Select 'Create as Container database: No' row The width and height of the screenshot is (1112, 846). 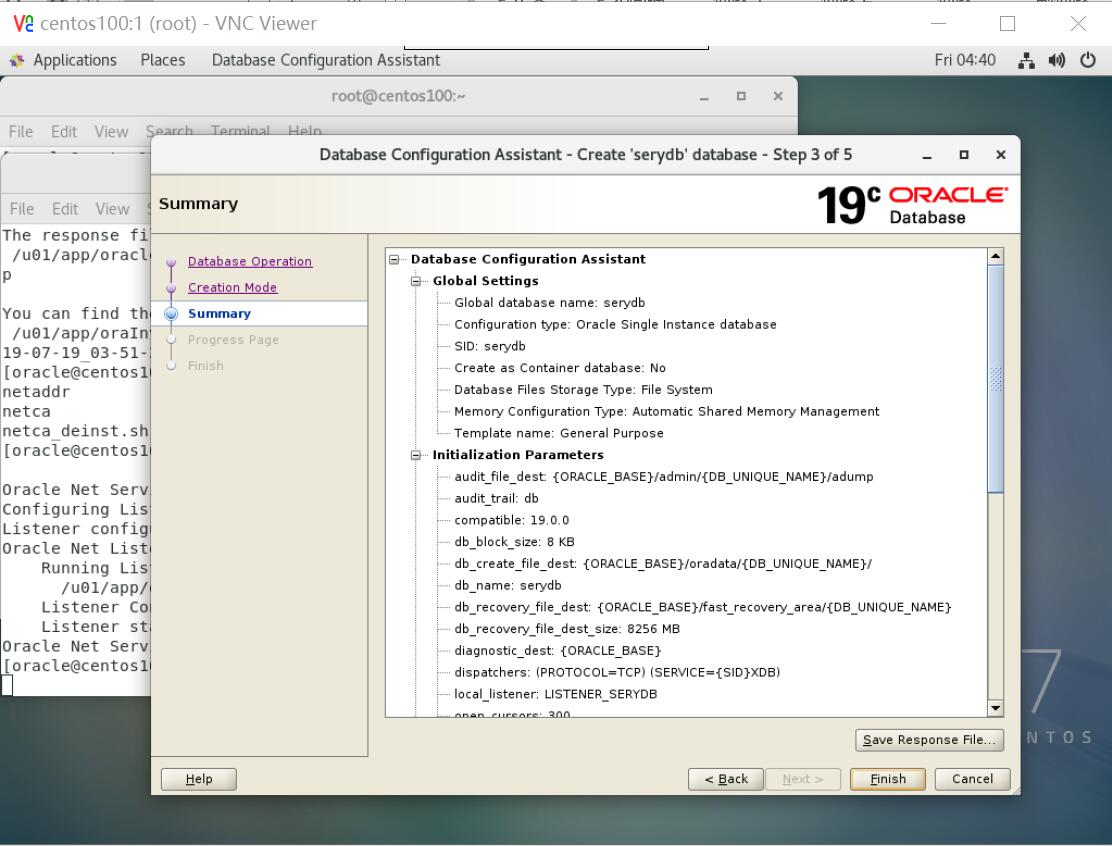(560, 368)
